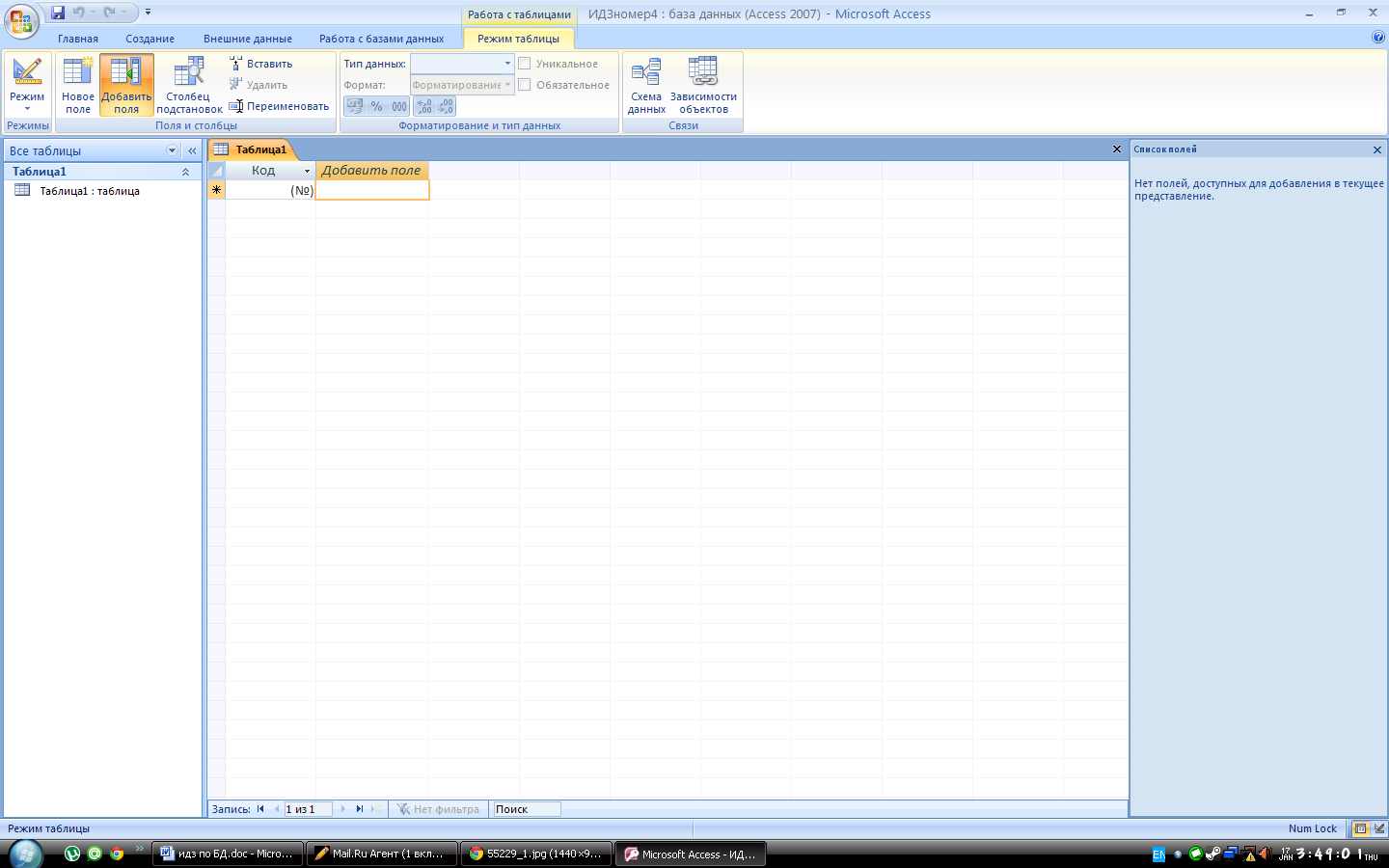This screenshot has width=1389, height=868.
Task: Decrease decimal places
Action: [x=446, y=106]
